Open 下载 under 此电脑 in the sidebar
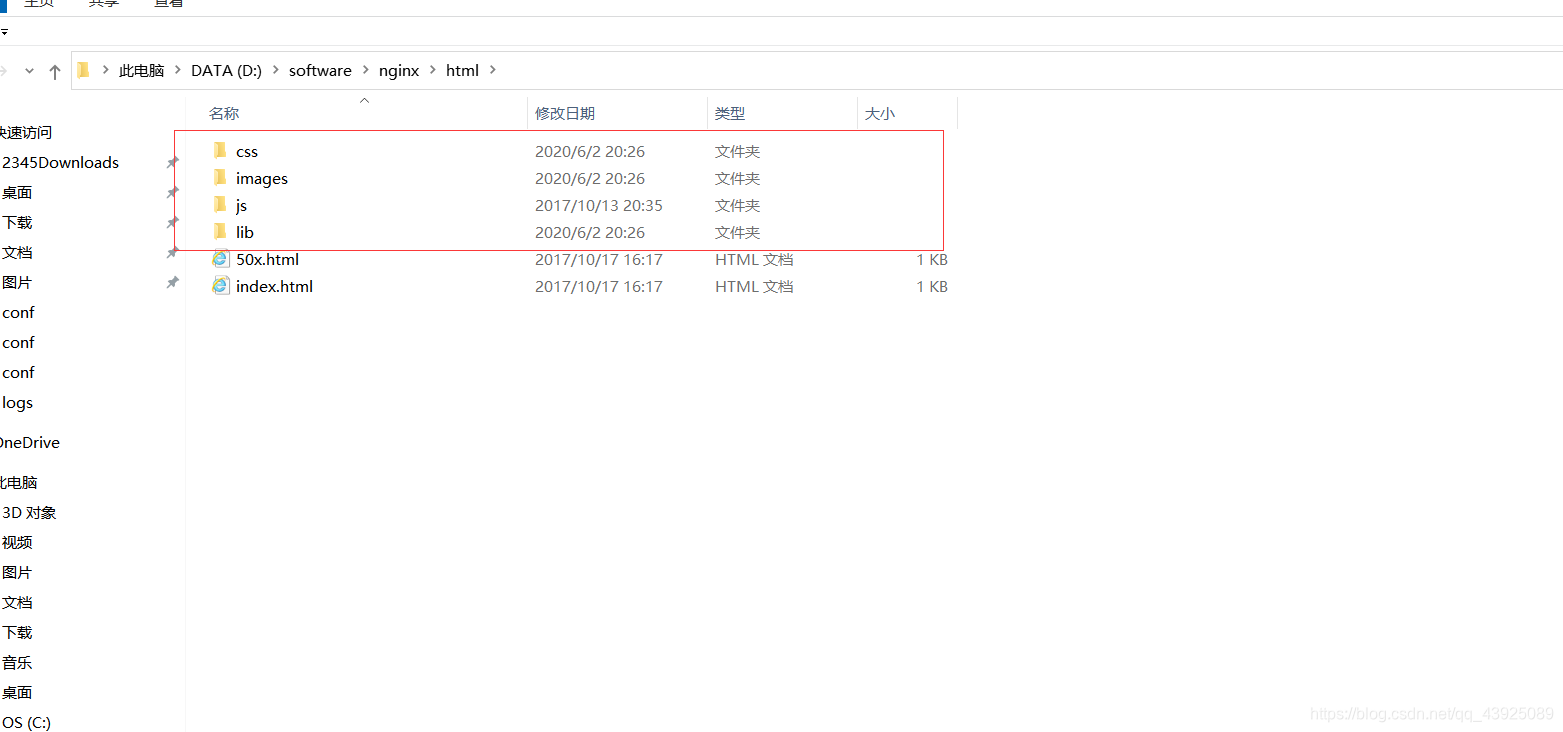This screenshot has height=732, width=1563. [x=17, y=633]
